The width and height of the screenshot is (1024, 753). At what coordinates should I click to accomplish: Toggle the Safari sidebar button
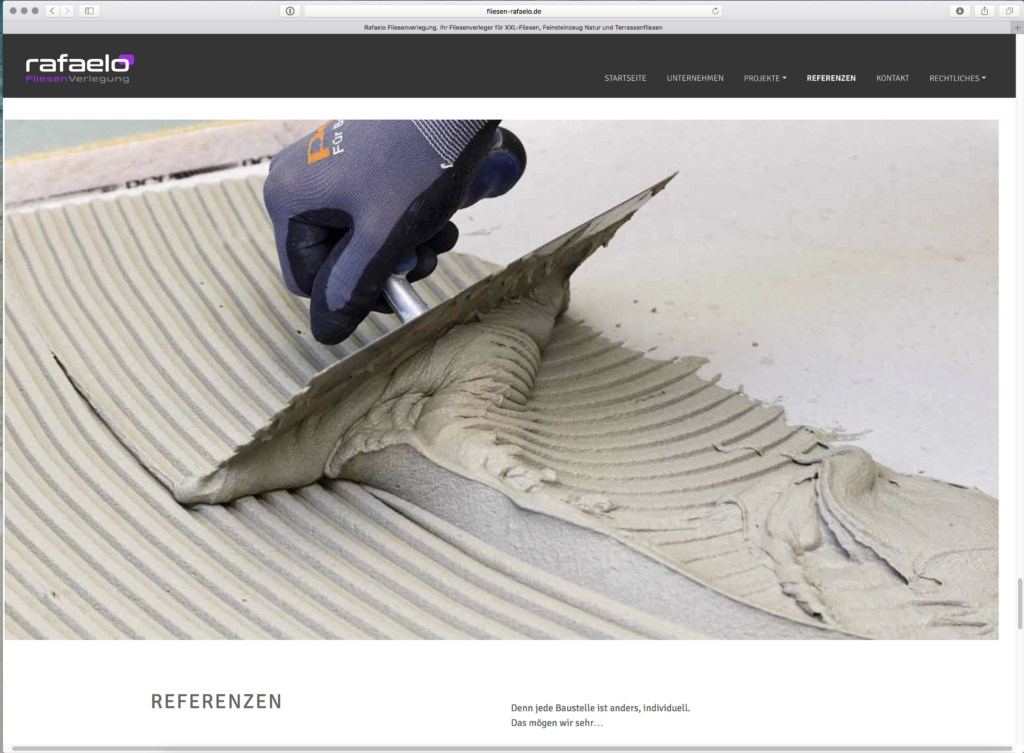point(89,10)
